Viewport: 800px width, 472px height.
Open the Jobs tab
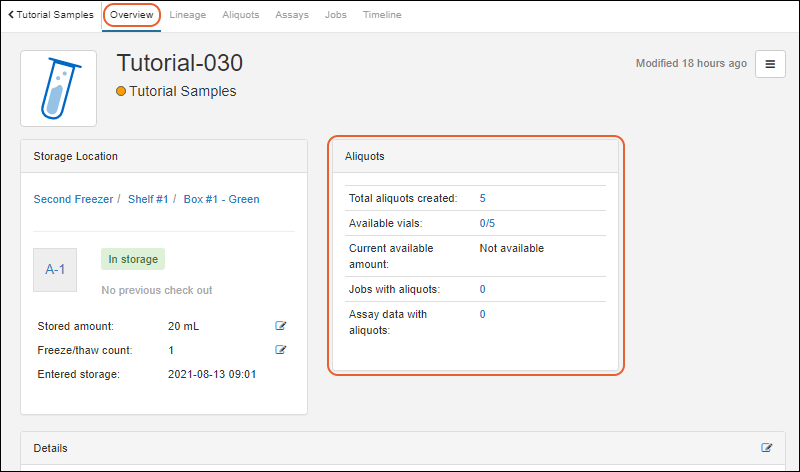point(336,15)
